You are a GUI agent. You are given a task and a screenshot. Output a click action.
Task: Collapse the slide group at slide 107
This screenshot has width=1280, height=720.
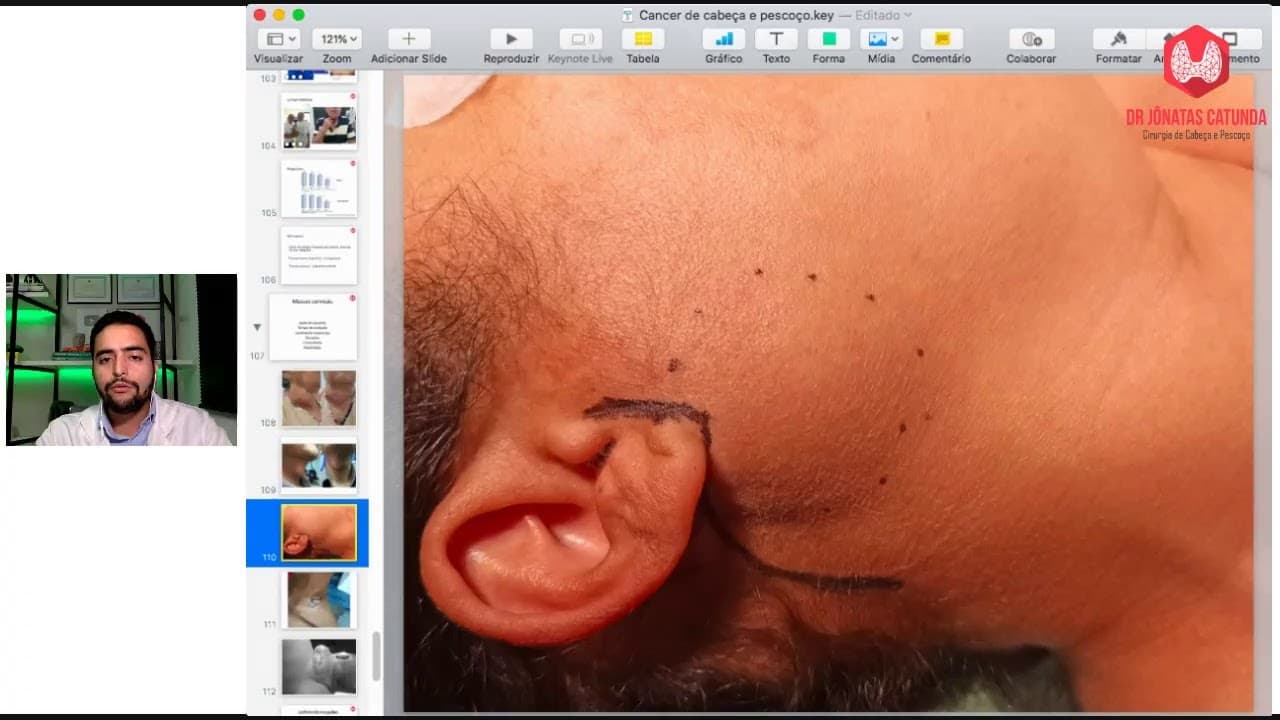tap(257, 327)
